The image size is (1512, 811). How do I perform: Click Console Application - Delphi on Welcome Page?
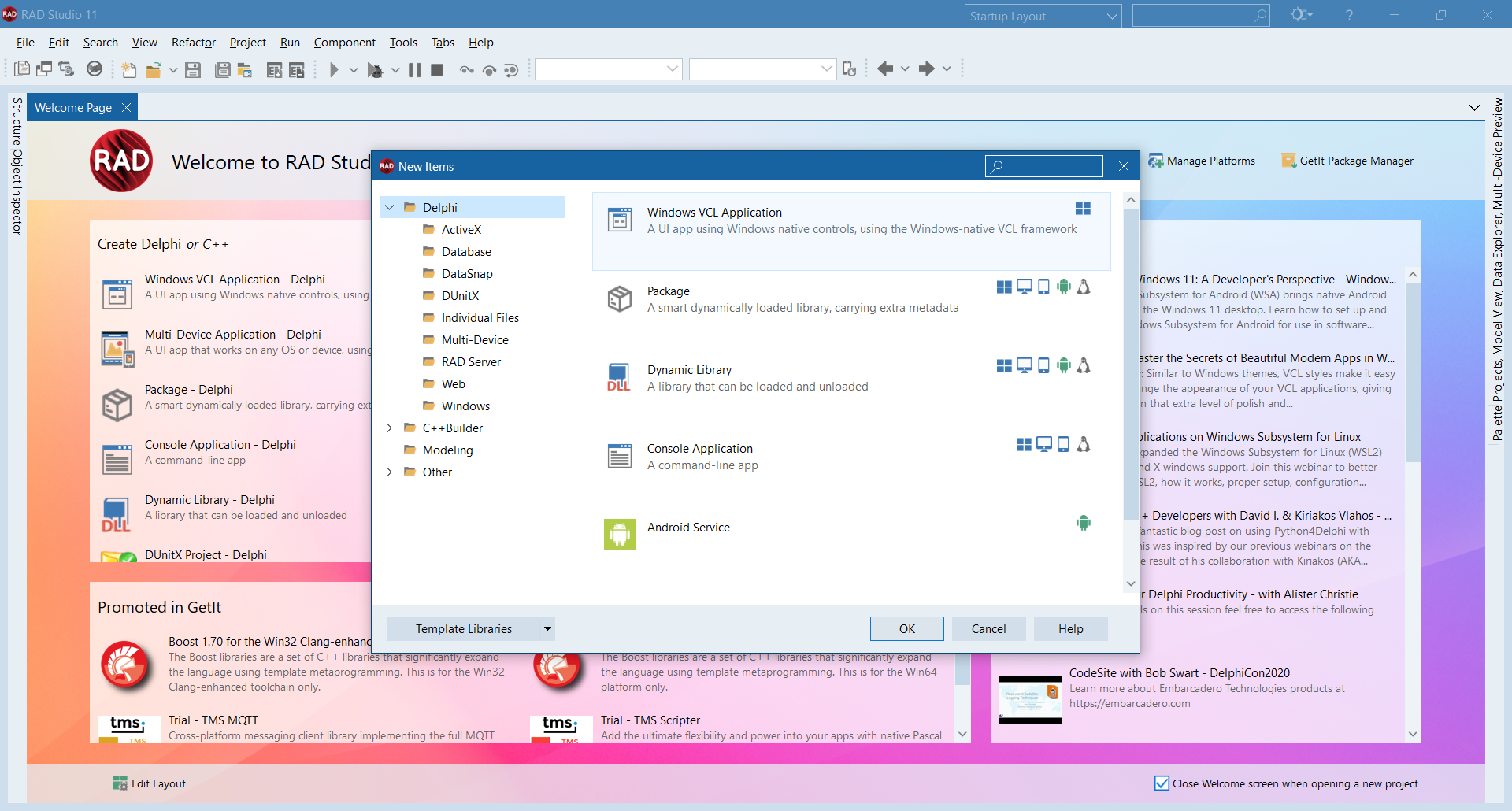(x=220, y=445)
